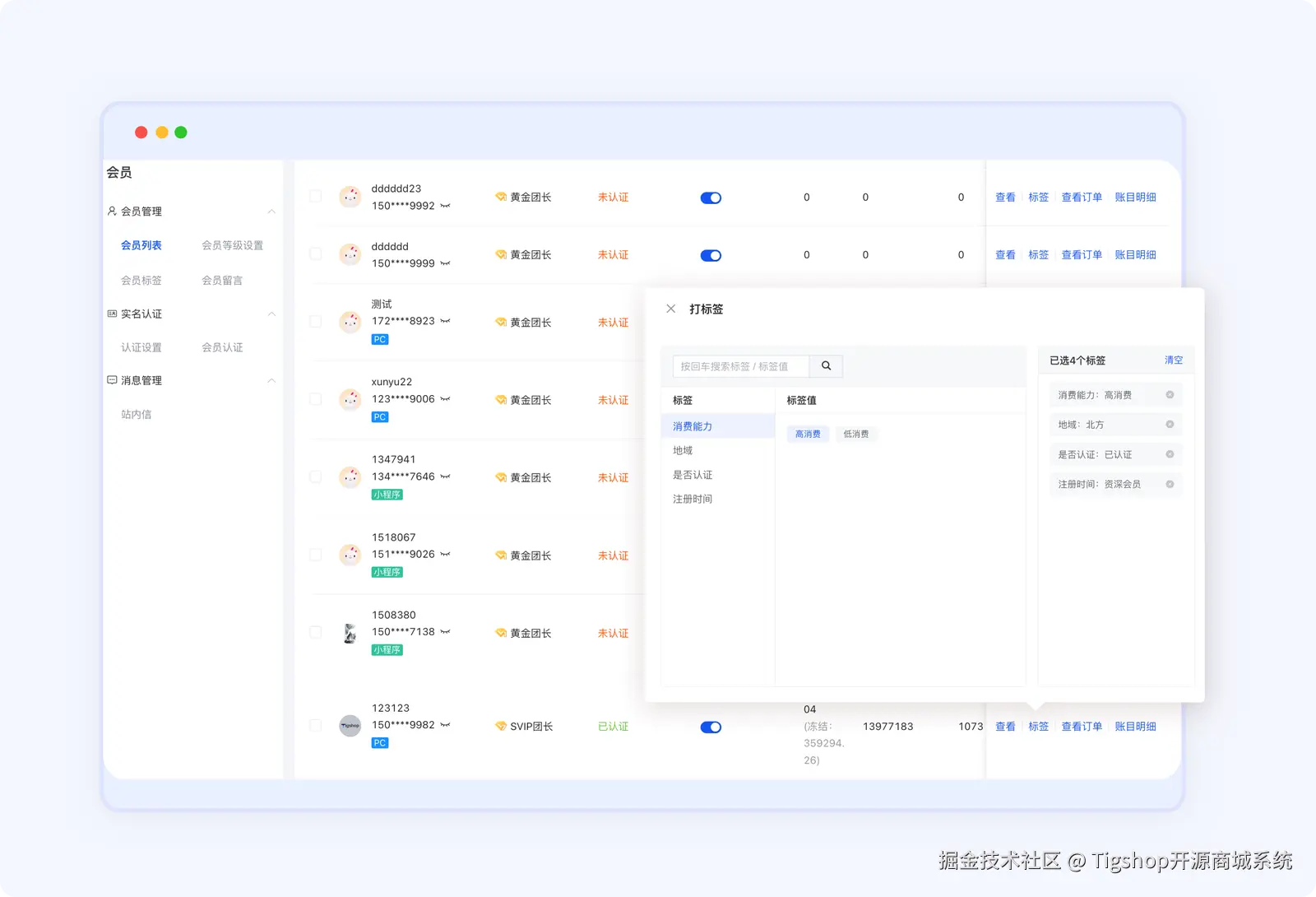Image resolution: width=1316 pixels, height=897 pixels.
Task: Reveal the phone number 151****9026
Action: tap(445, 554)
